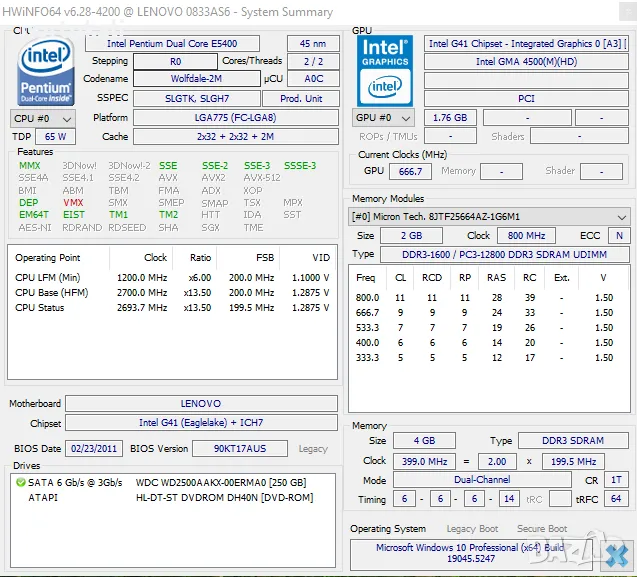637x577 pixels.
Task: Click the Secure Boot indicator label
Action: [542, 528]
